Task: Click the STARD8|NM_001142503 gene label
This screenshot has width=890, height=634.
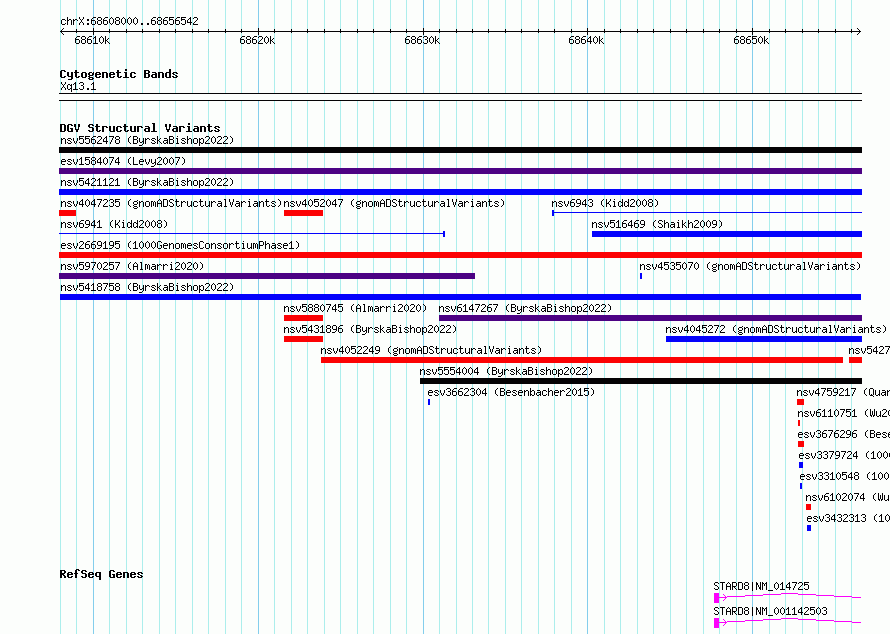Action: [x=770, y=611]
